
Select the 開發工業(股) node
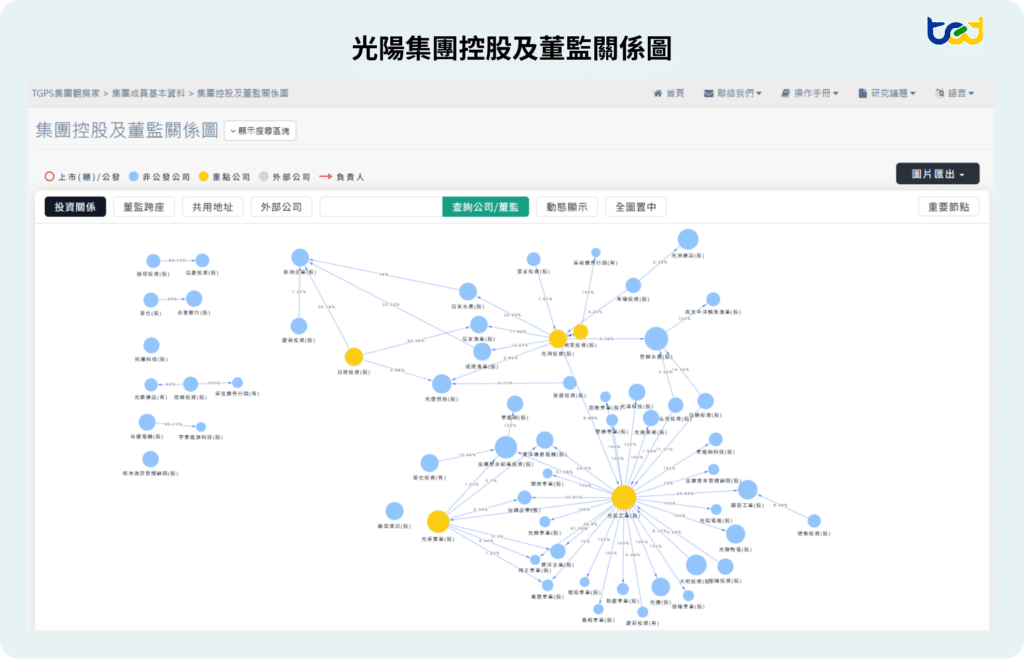click(747, 489)
